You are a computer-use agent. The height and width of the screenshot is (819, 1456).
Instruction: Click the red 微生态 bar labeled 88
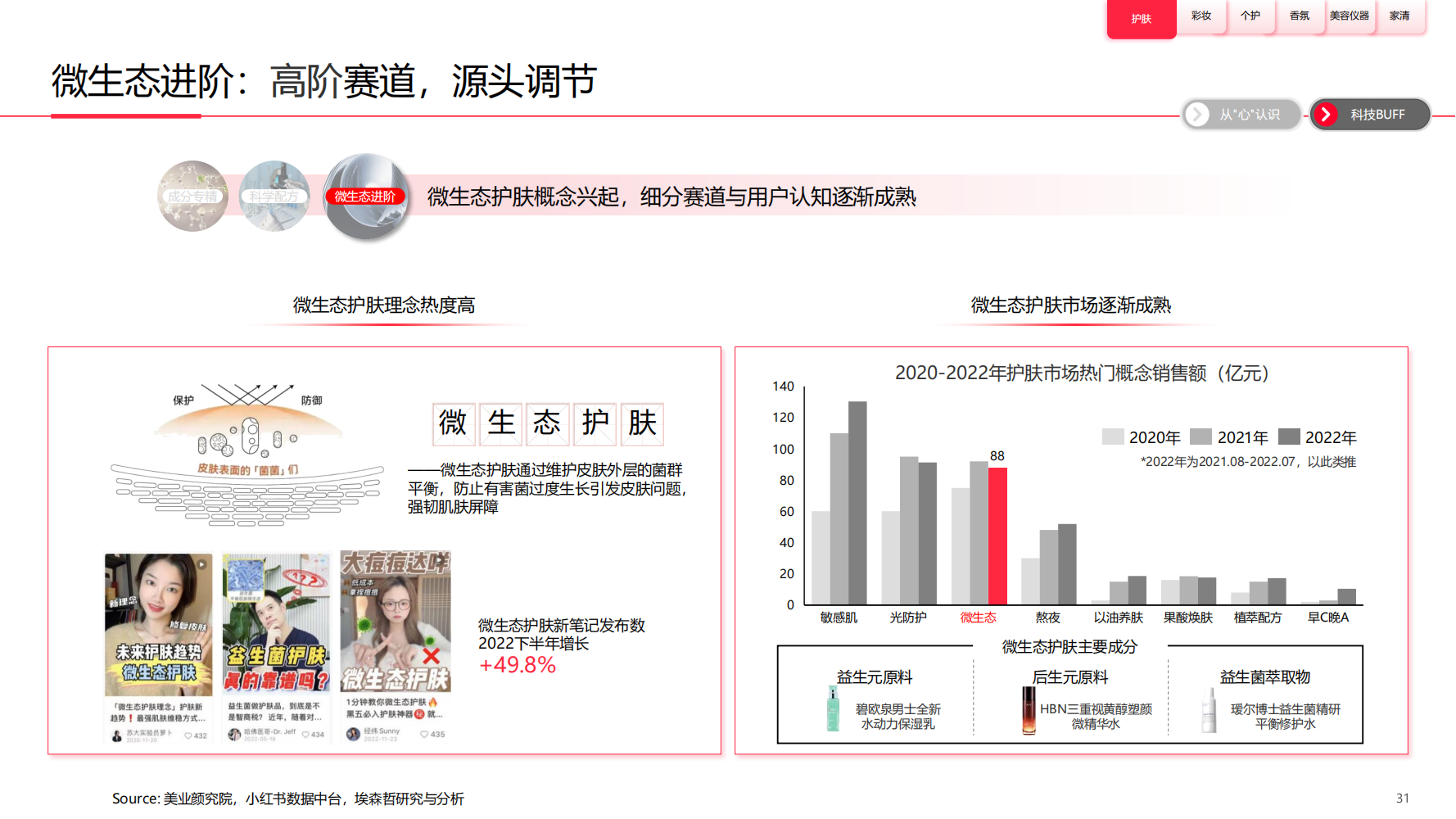(x=997, y=536)
